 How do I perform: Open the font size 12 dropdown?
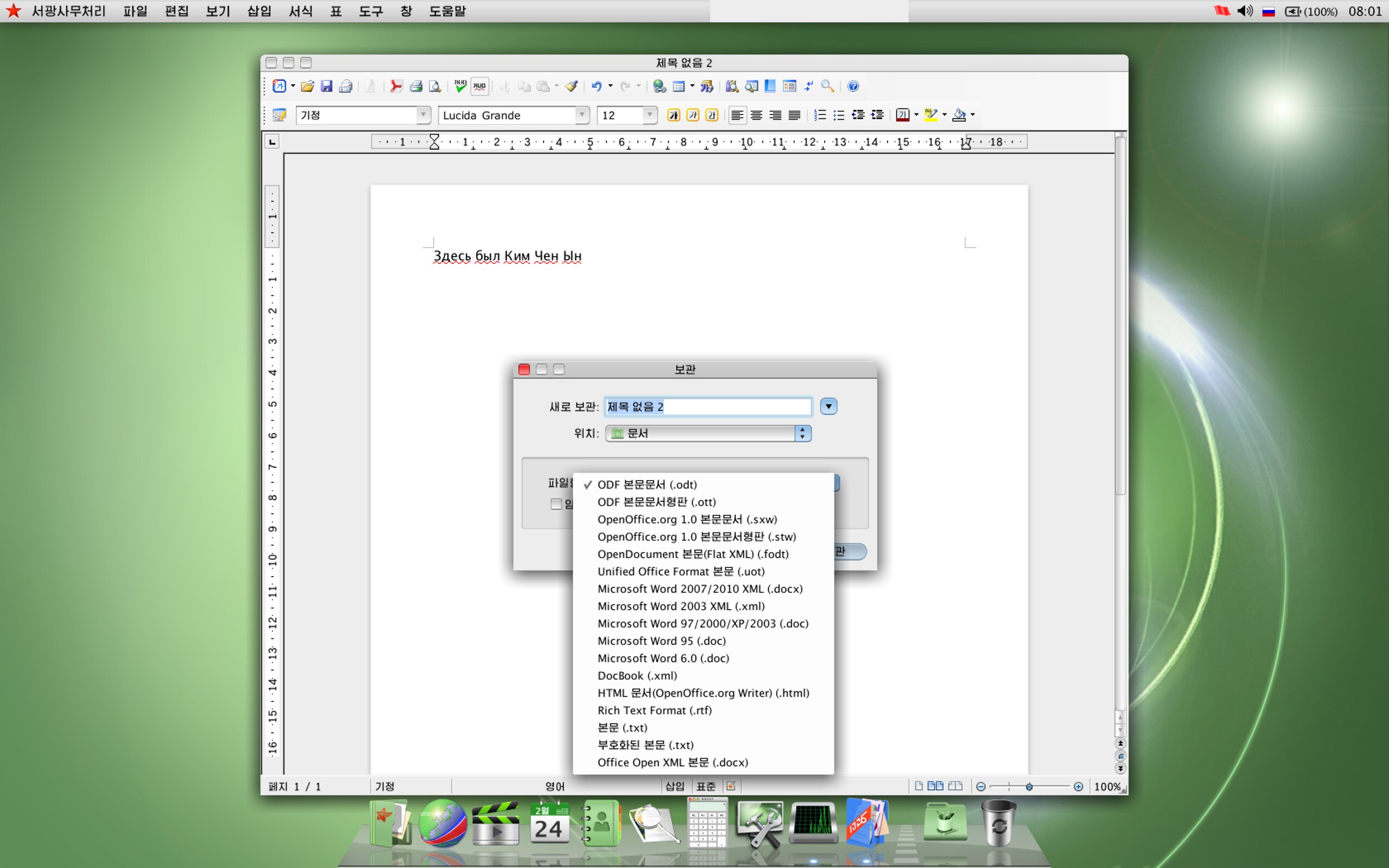click(x=649, y=116)
